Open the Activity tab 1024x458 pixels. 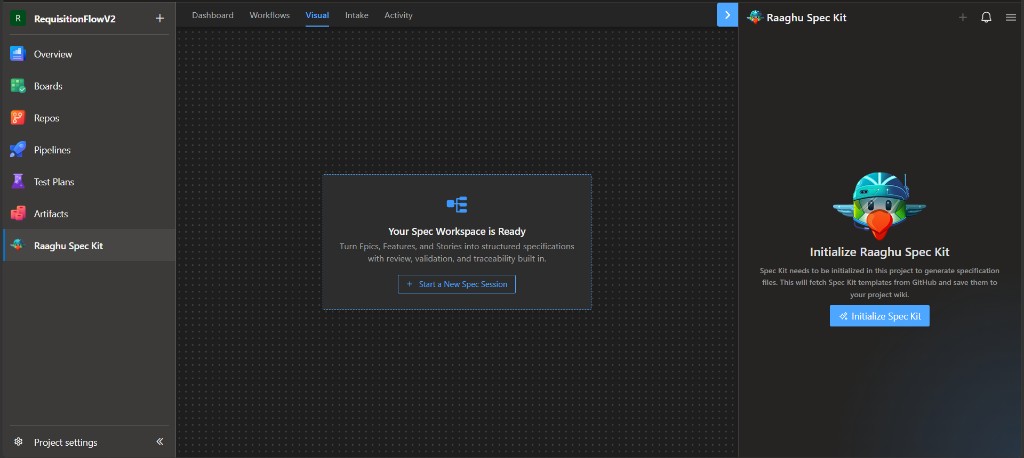tap(398, 15)
